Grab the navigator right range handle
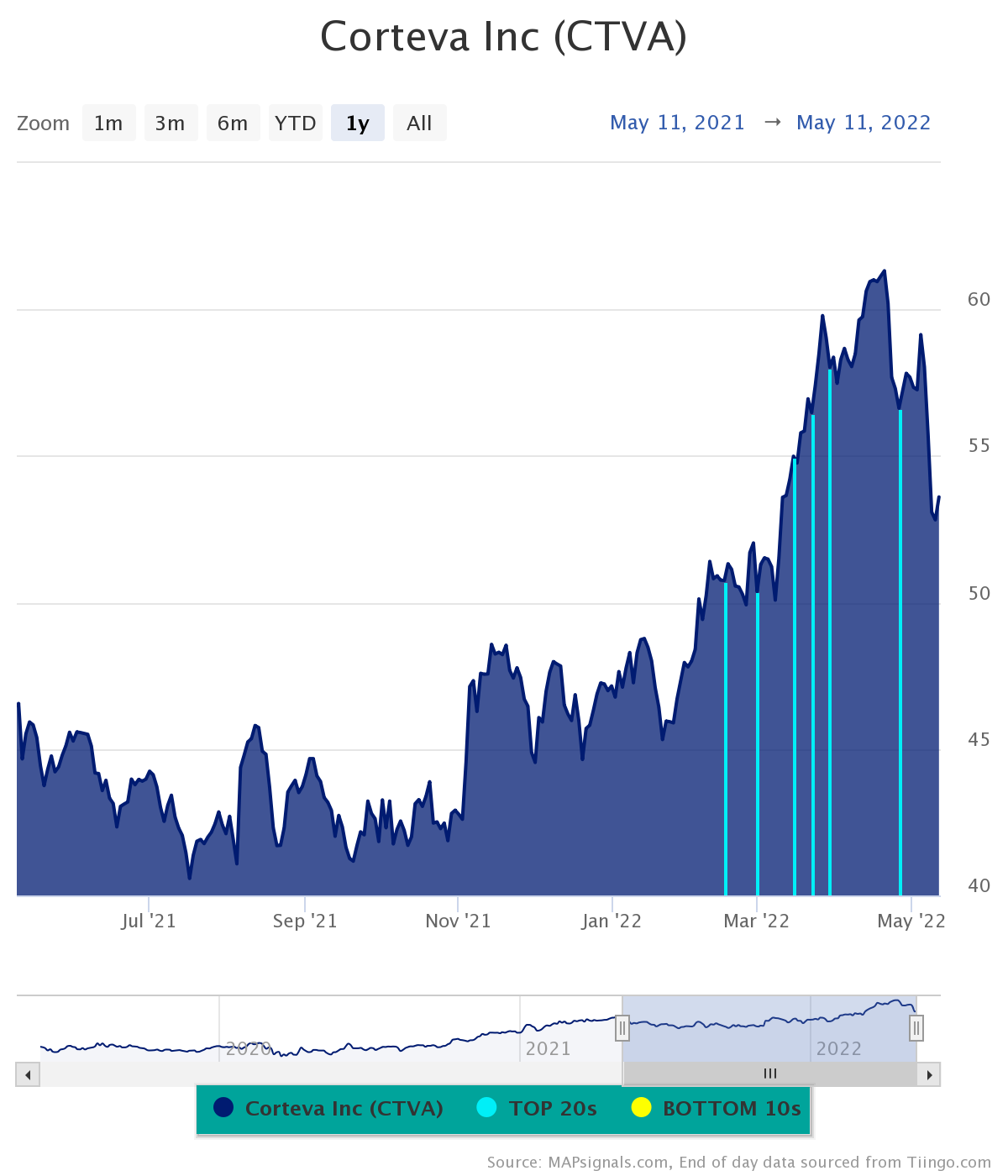The image size is (1008, 1176). point(916,1027)
